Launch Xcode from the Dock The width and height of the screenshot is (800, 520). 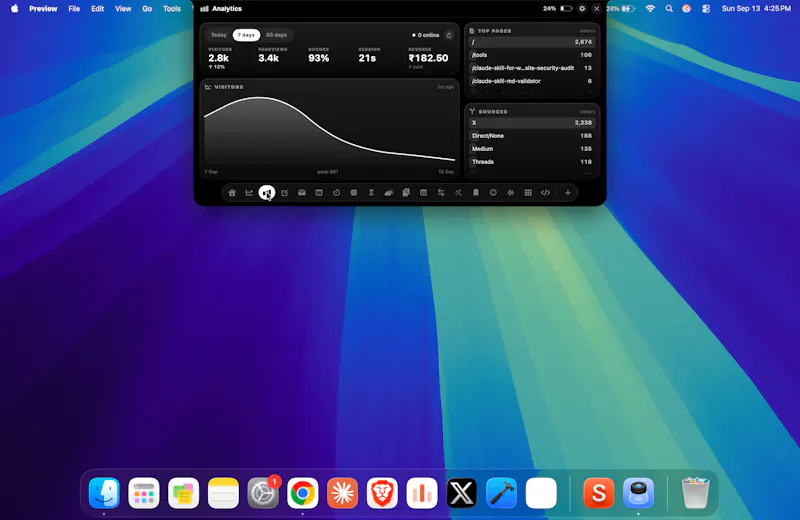click(x=502, y=493)
